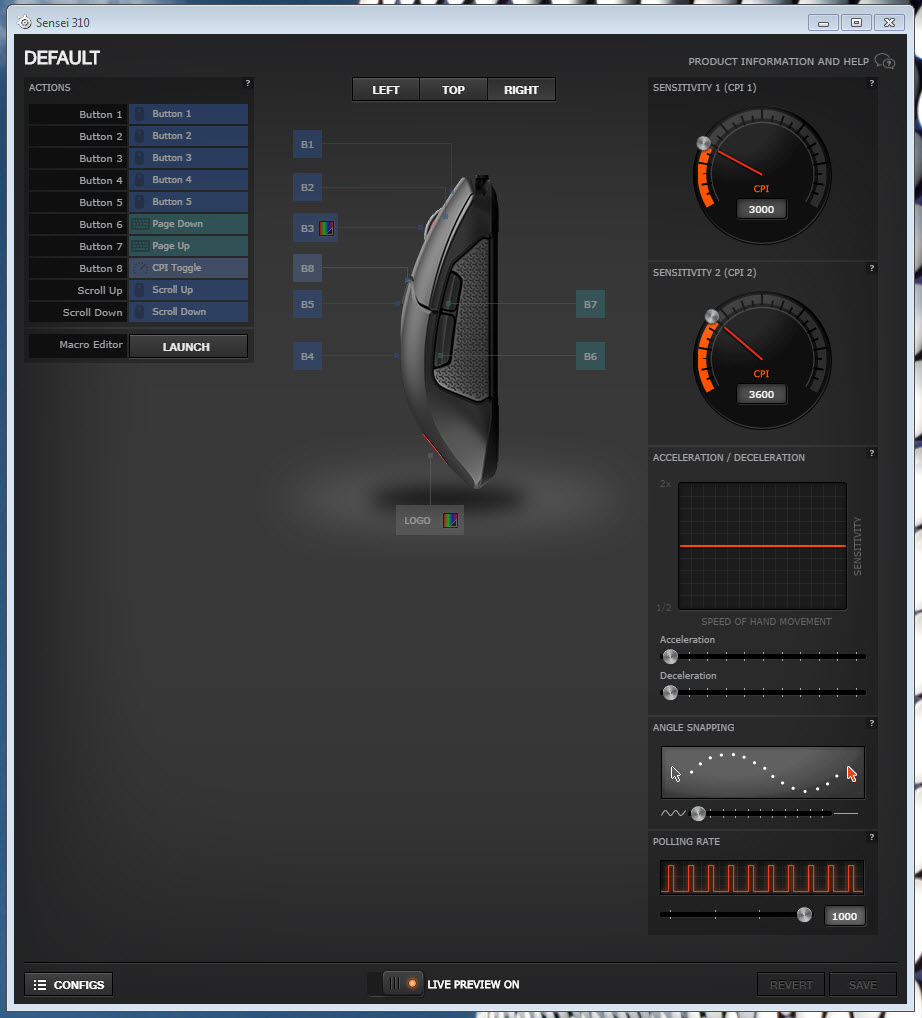922x1018 pixels.
Task: Click the Sensitivity 2 dial knob
Action: (712, 316)
